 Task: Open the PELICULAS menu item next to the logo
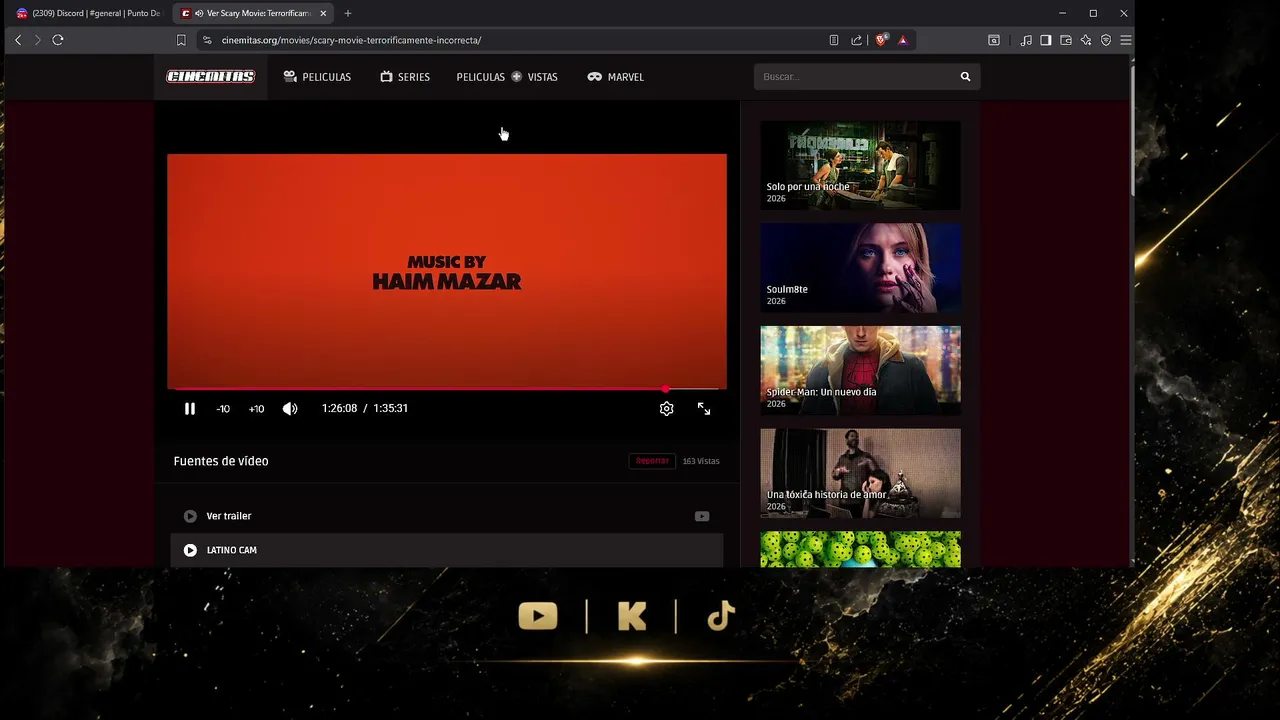317,77
